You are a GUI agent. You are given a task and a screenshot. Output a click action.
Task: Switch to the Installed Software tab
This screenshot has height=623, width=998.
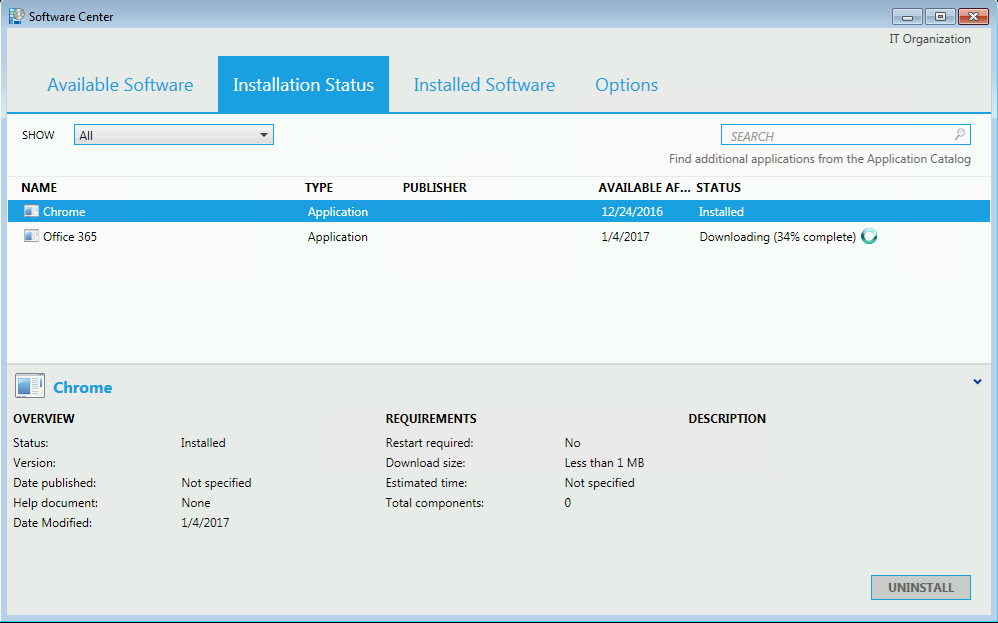[x=484, y=85]
